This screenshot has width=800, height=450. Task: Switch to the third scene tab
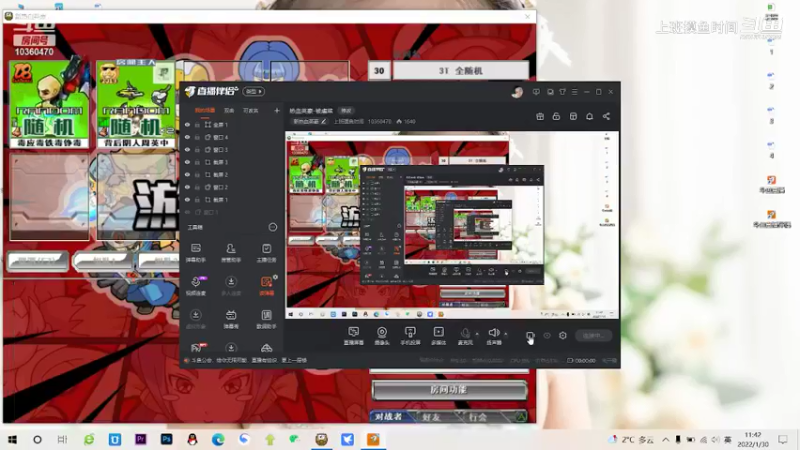click(x=251, y=110)
